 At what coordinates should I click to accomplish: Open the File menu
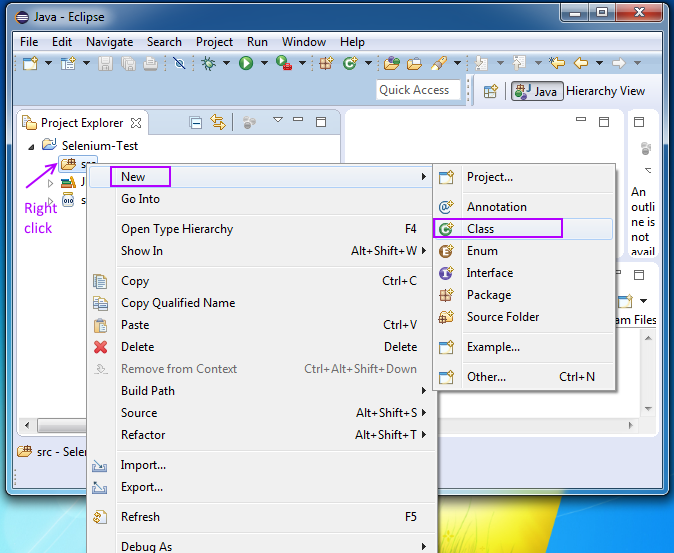coord(29,42)
